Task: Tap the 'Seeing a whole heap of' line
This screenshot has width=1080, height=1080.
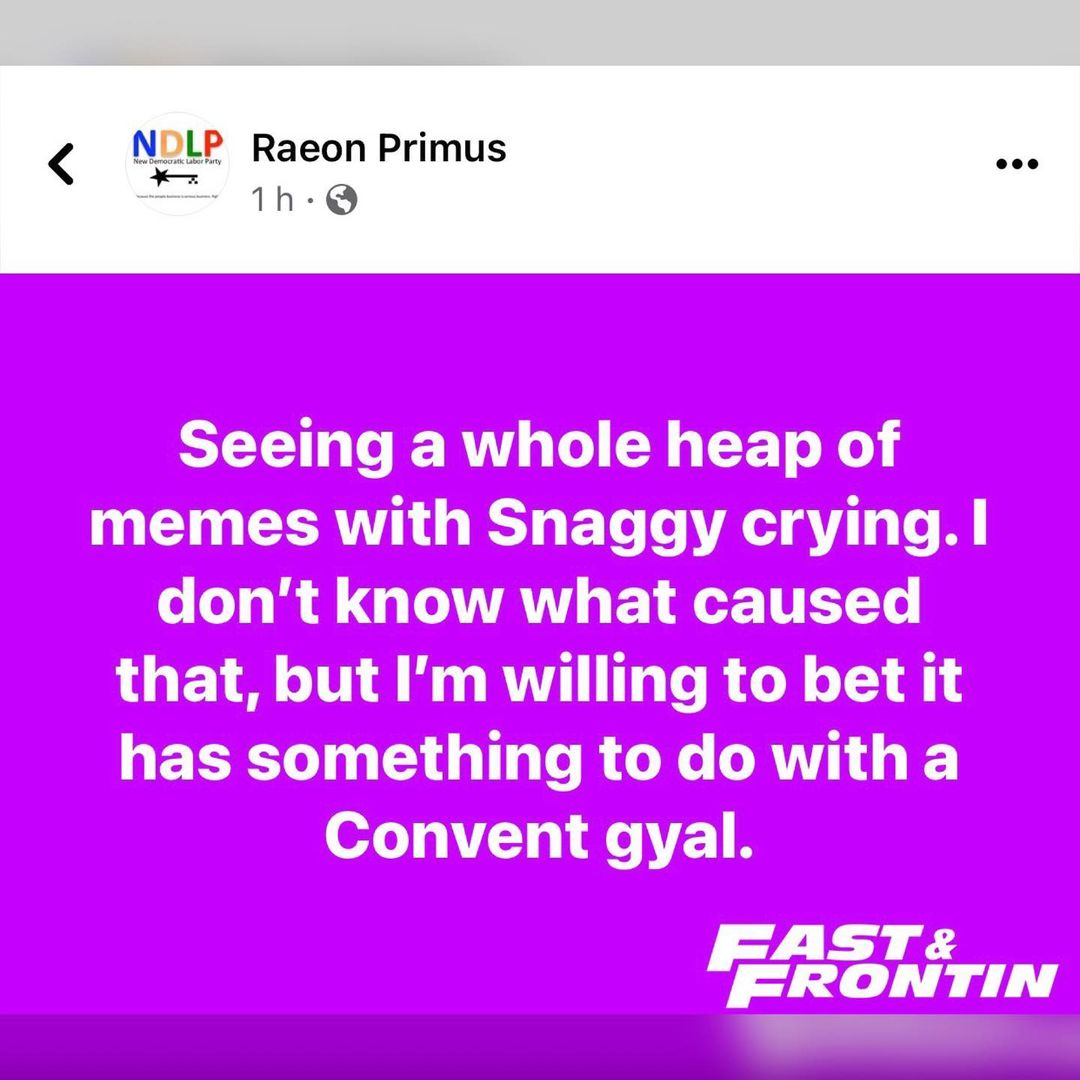Action: pos(539,446)
